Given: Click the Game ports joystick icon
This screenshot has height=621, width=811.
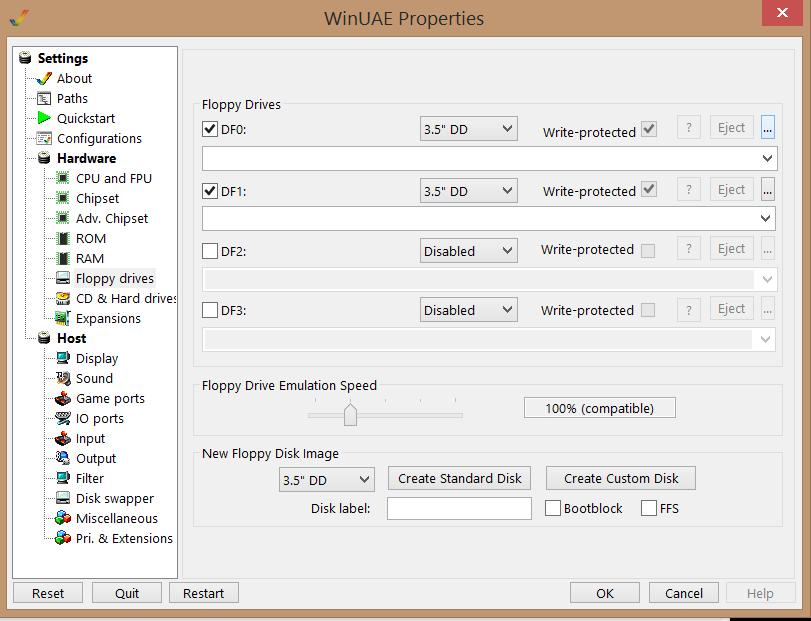Looking at the screenshot, I should tap(63, 399).
